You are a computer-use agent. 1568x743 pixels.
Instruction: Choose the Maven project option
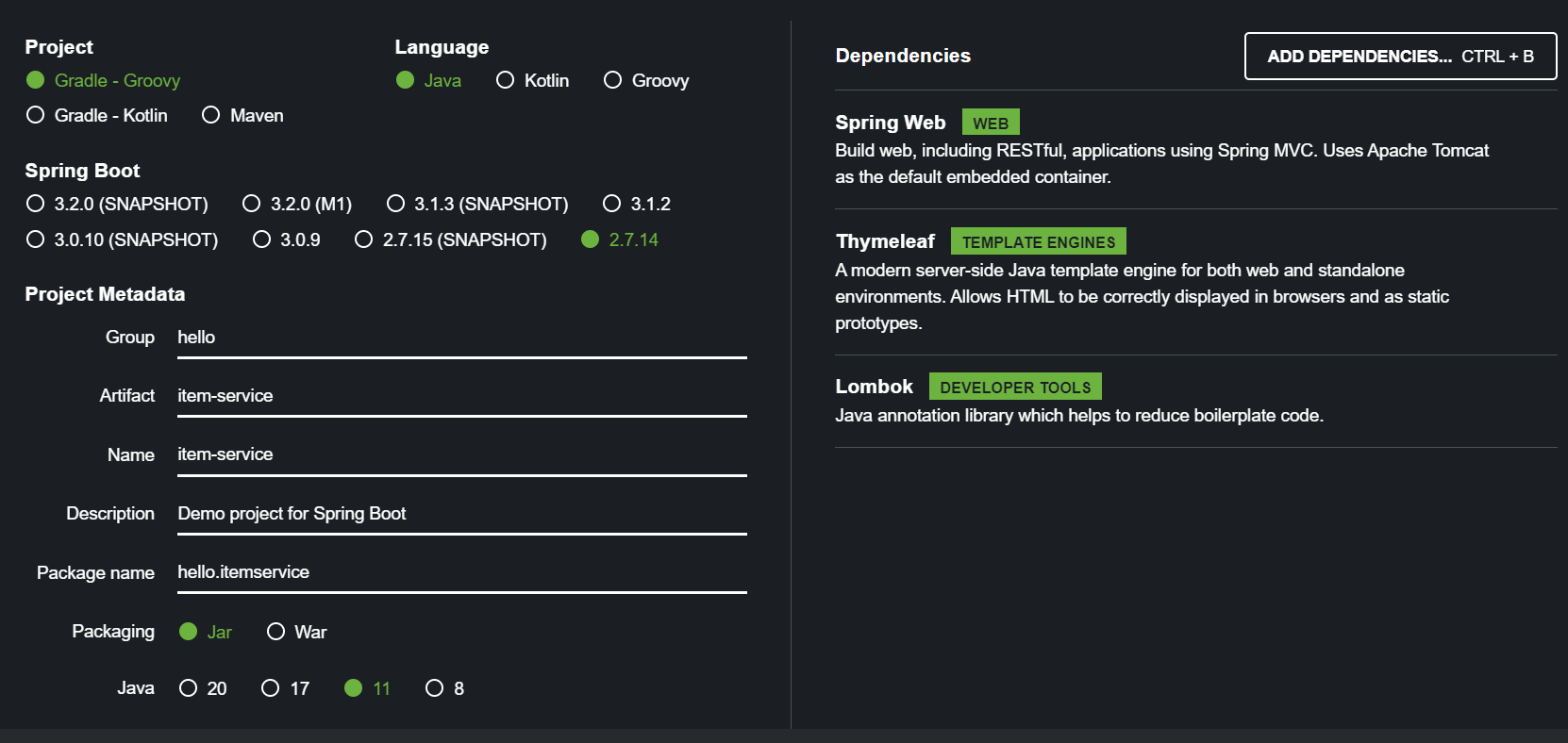pos(243,115)
